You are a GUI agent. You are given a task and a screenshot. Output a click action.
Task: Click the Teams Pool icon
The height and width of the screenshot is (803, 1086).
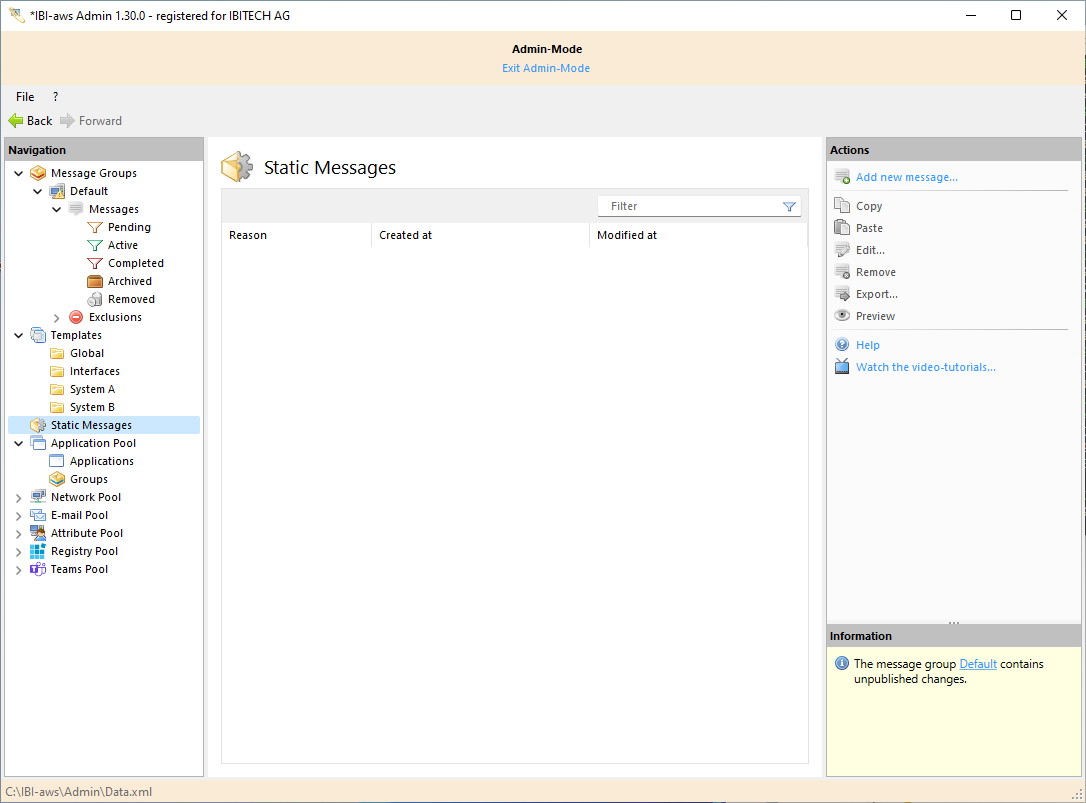tap(38, 569)
